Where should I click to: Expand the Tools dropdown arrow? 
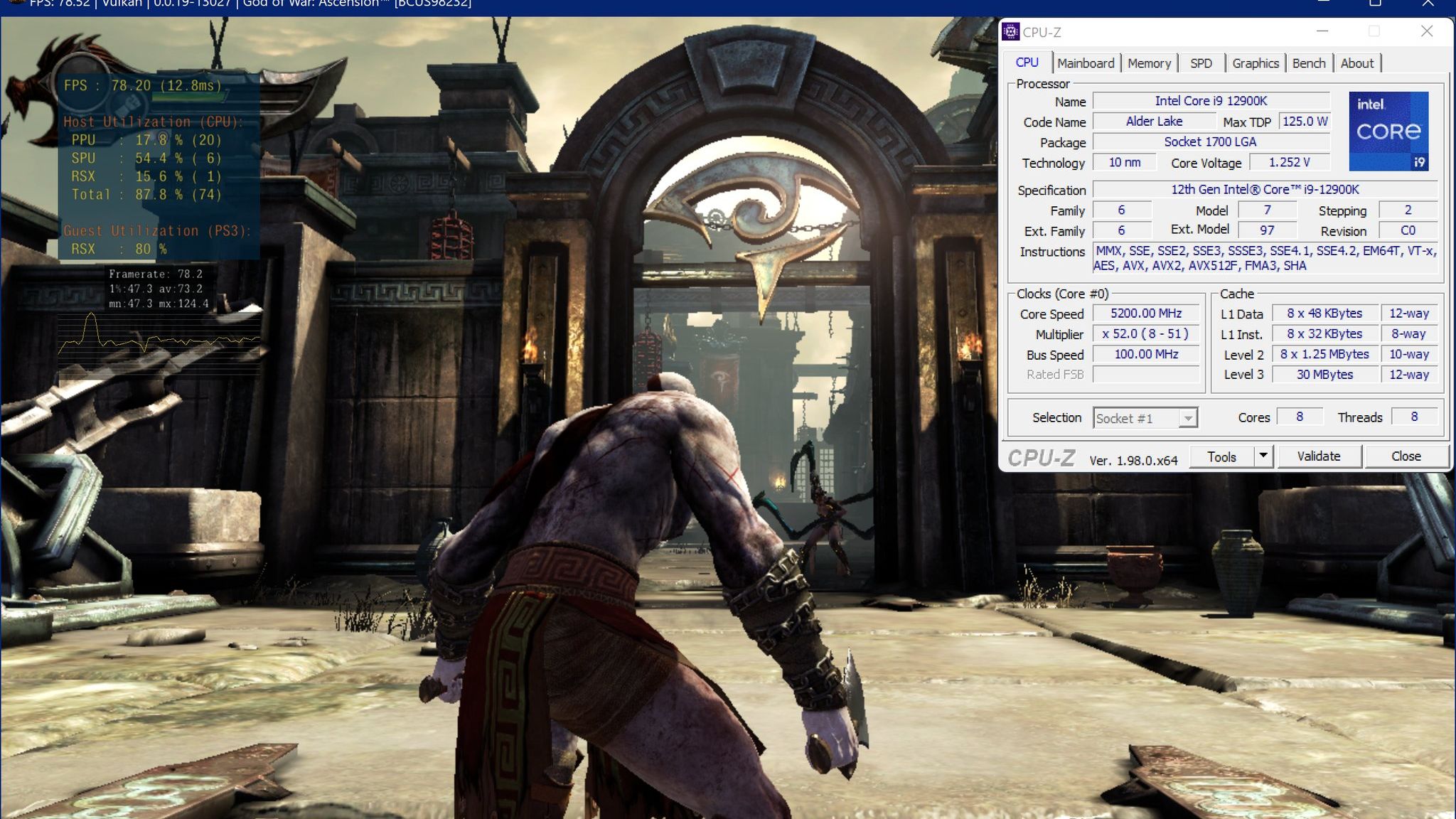1263,456
